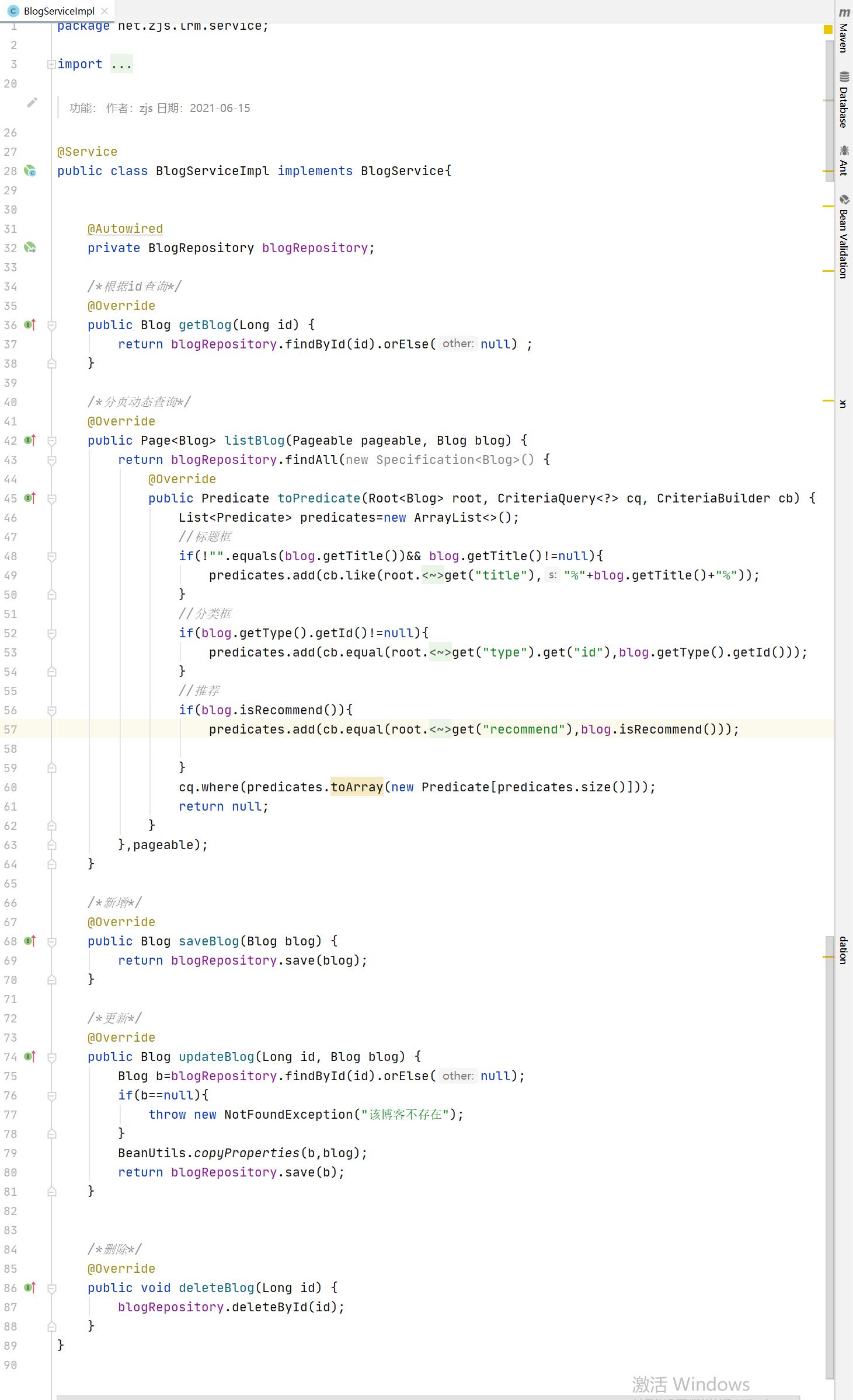This screenshot has height=1400, width=853.
Task: Collapse the type if-block fold at line 52
Action: pos(51,634)
